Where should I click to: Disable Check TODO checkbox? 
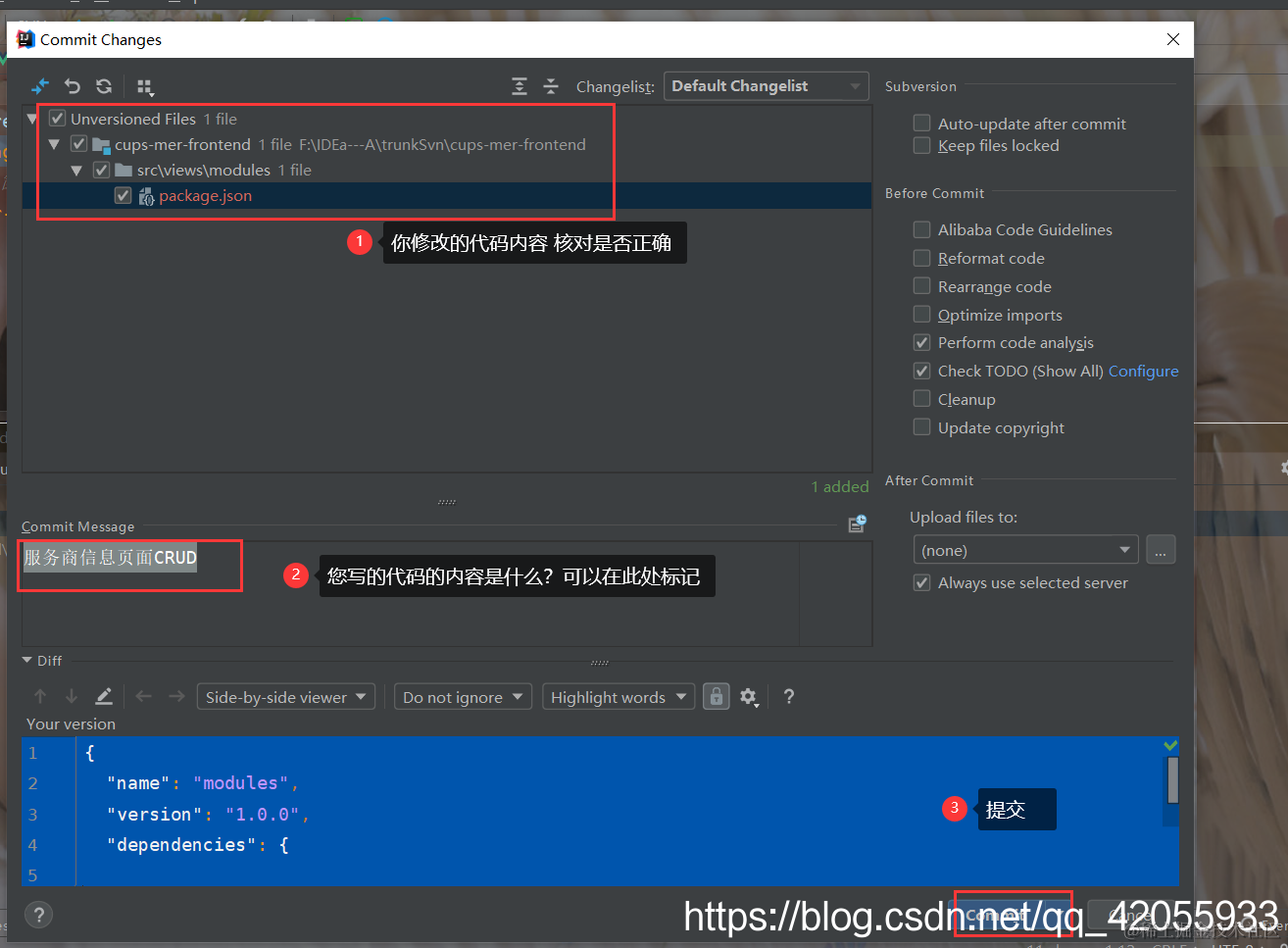[x=921, y=371]
